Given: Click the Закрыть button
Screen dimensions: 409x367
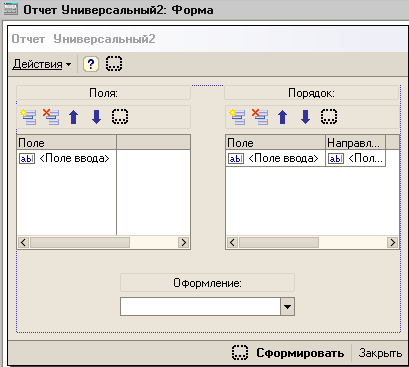Looking at the screenshot, I should point(380,353).
